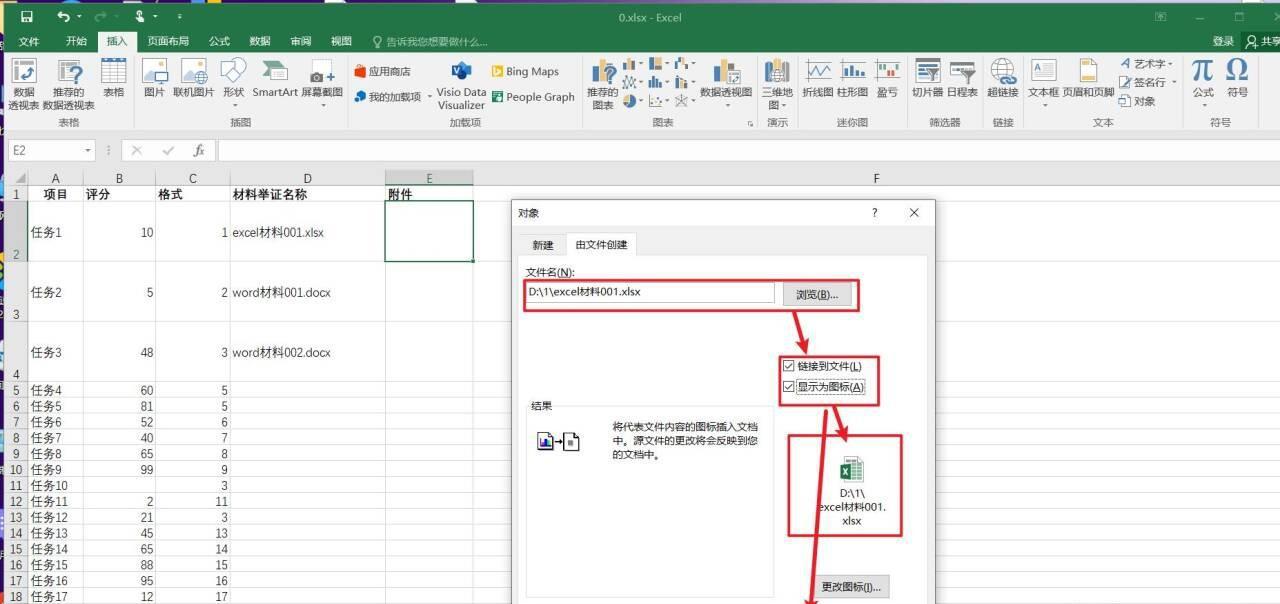The width and height of the screenshot is (1280, 604).
Task: Insert a Slicer (切片器)
Action: click(x=927, y=79)
